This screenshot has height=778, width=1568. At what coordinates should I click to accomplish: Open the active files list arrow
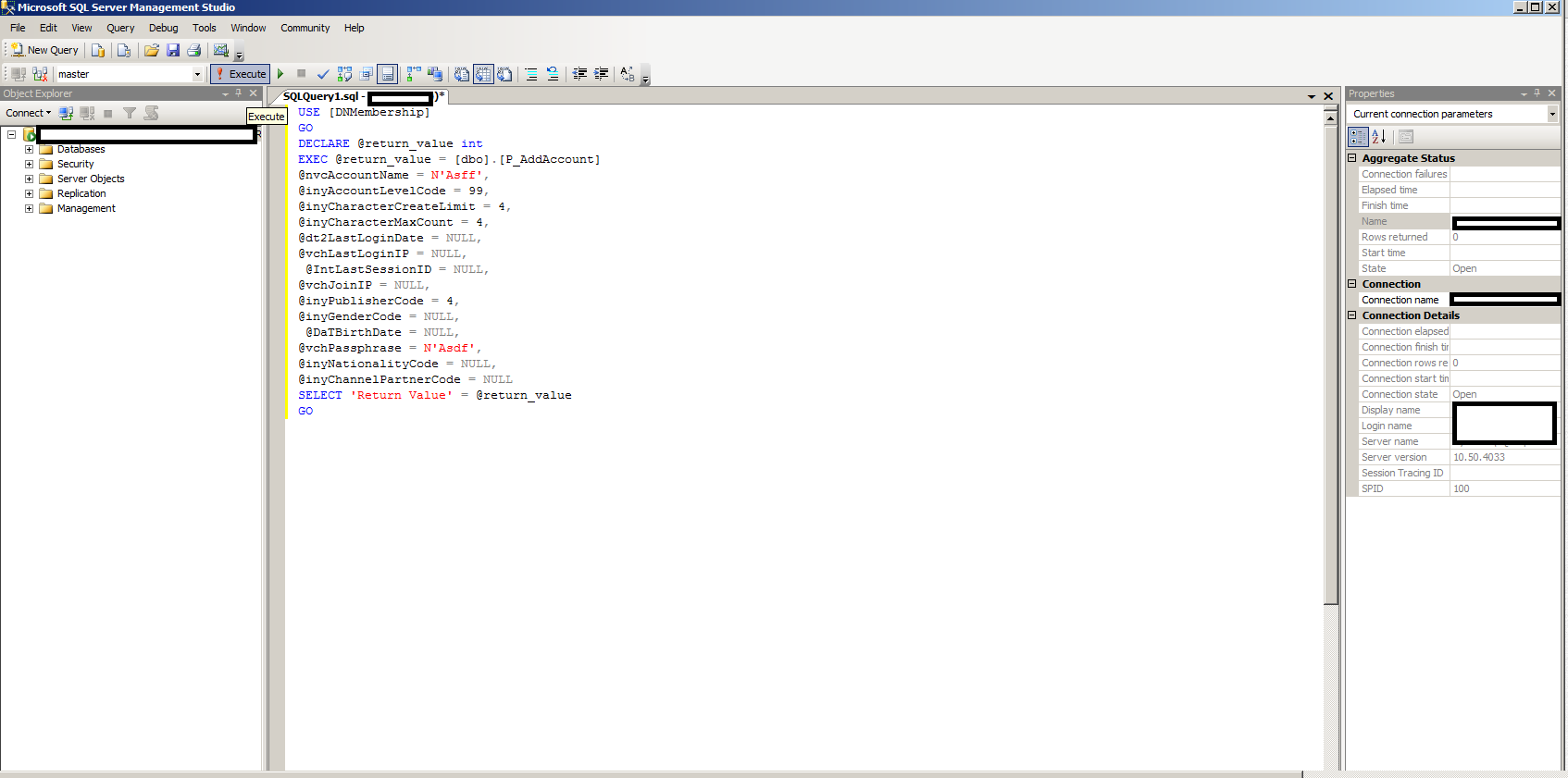pos(1312,96)
